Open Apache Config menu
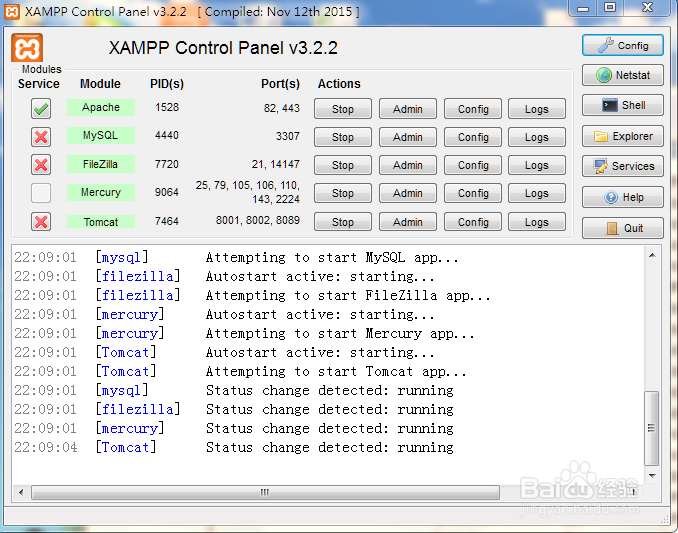678x533 pixels. [473, 109]
